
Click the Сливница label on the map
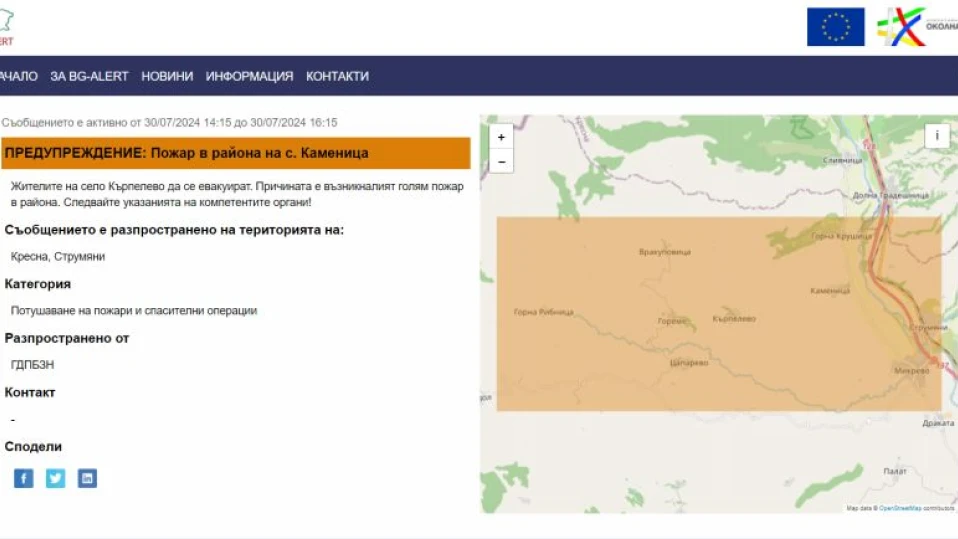pyautogui.click(x=843, y=160)
